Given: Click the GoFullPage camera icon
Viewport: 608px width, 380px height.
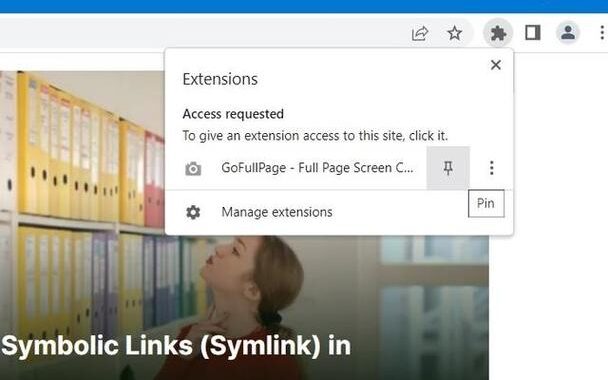Looking at the screenshot, I should [x=193, y=169].
